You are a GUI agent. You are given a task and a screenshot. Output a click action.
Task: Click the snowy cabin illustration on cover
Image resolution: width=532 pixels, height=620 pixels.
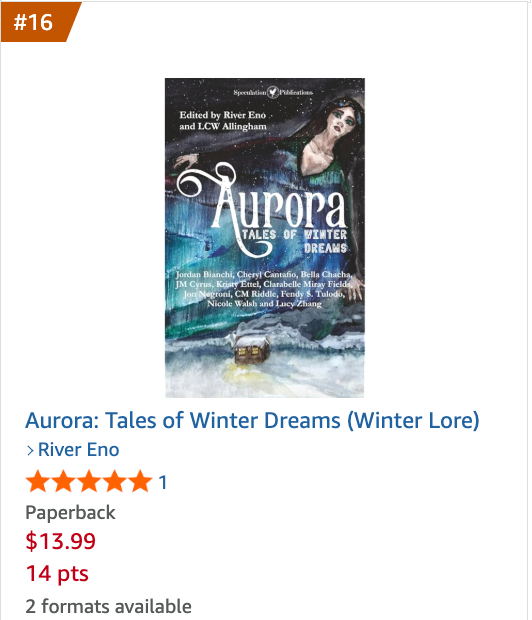click(252, 349)
